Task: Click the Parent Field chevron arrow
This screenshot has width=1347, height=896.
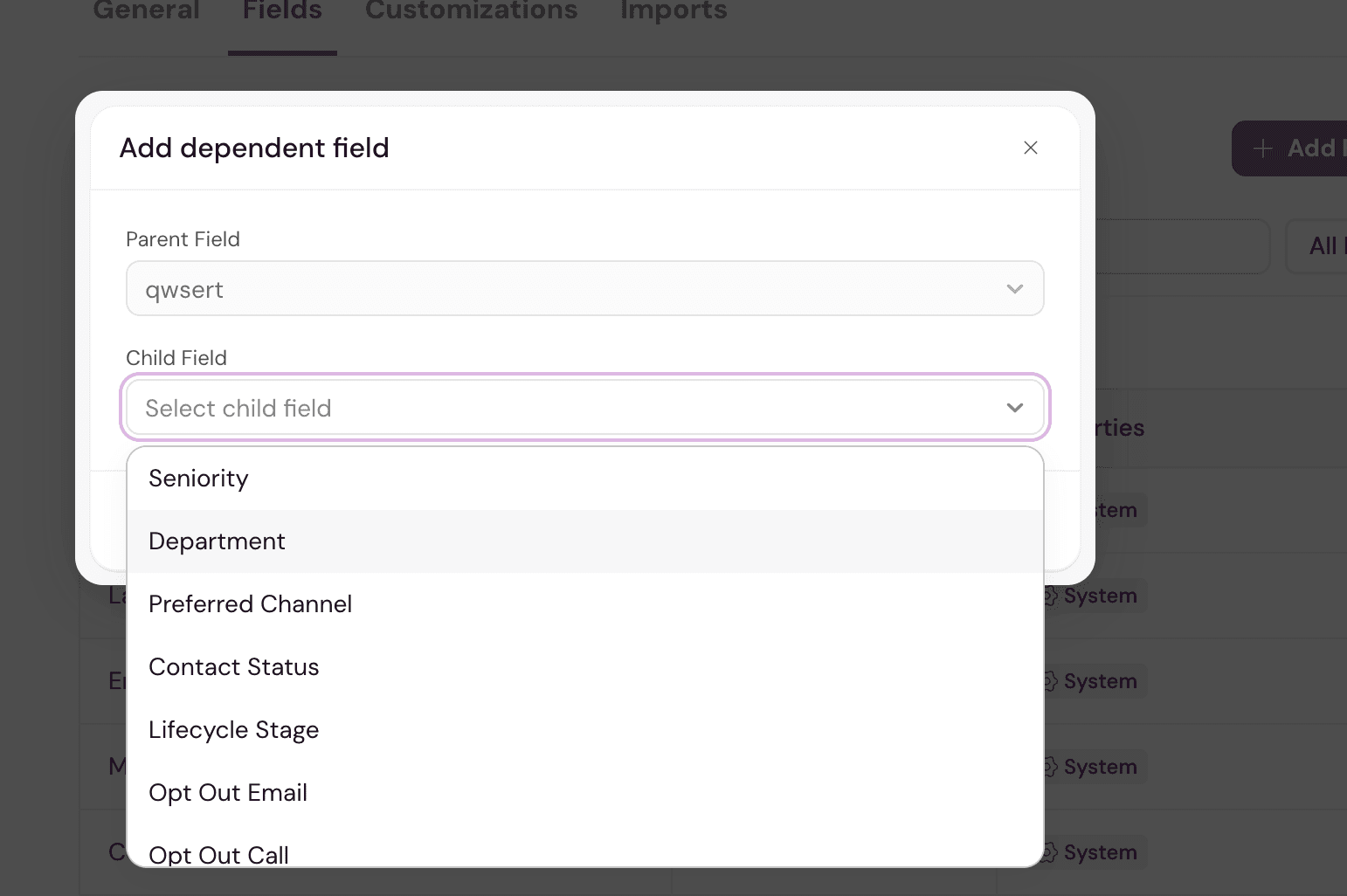Action: (1014, 289)
